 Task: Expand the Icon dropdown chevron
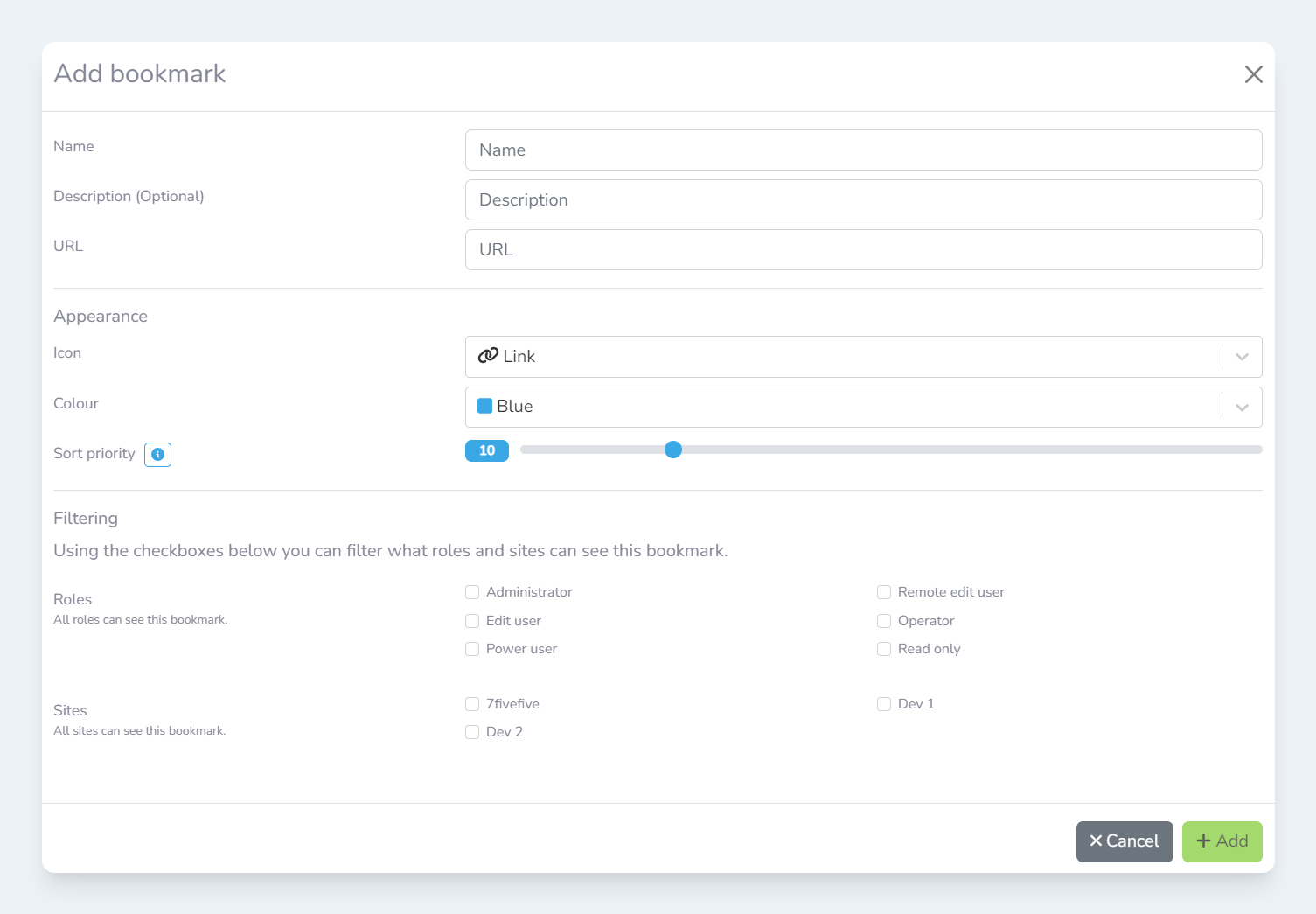point(1242,357)
